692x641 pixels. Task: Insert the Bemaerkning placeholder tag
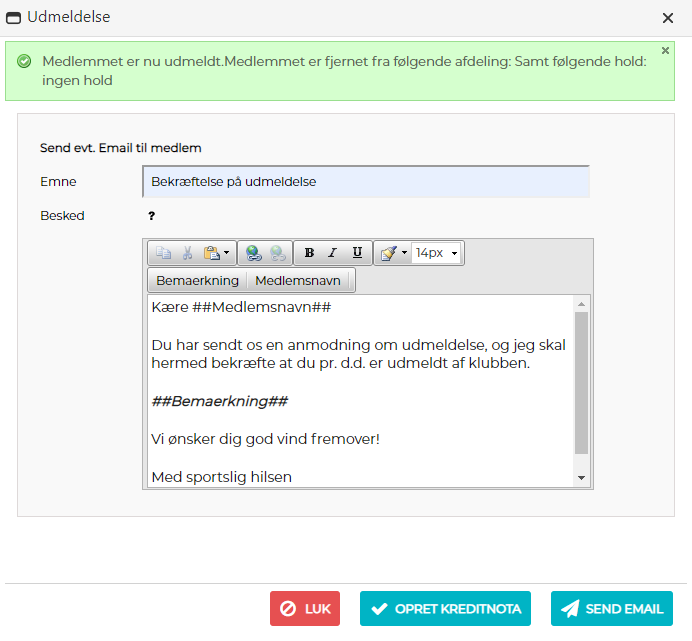coord(197,281)
